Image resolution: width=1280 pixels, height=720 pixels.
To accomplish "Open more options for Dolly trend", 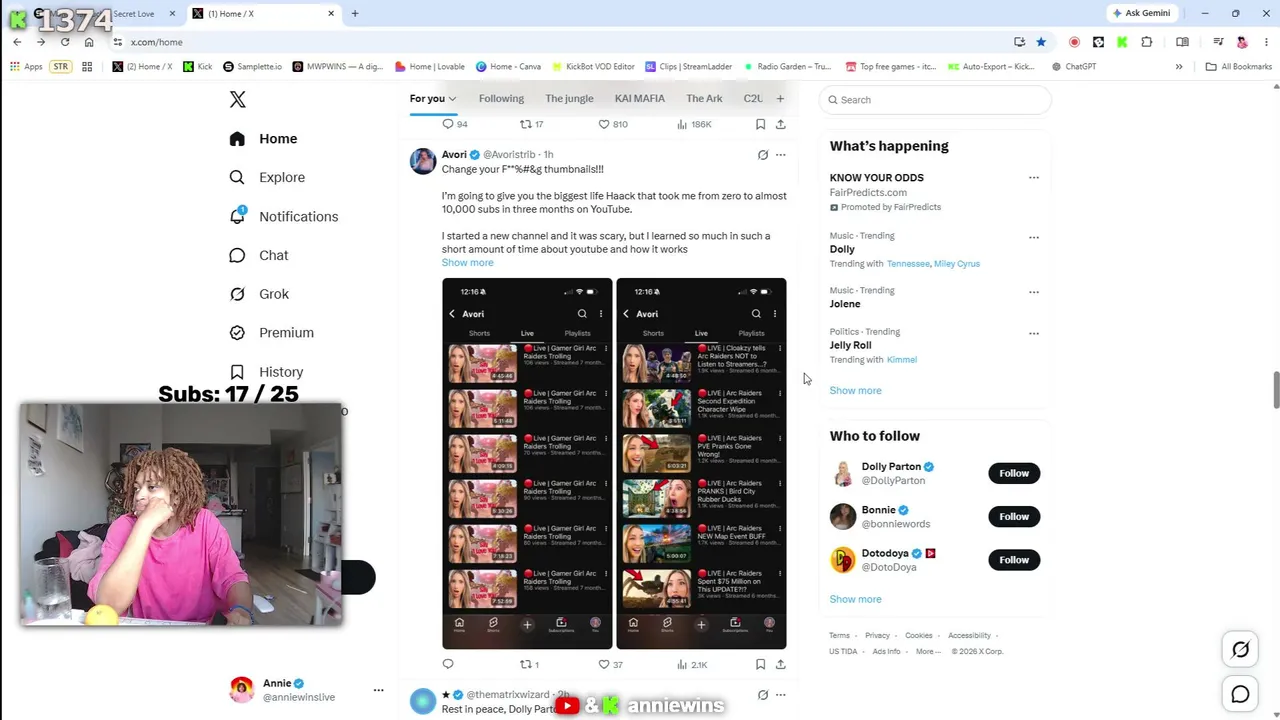I will coord(1034,237).
